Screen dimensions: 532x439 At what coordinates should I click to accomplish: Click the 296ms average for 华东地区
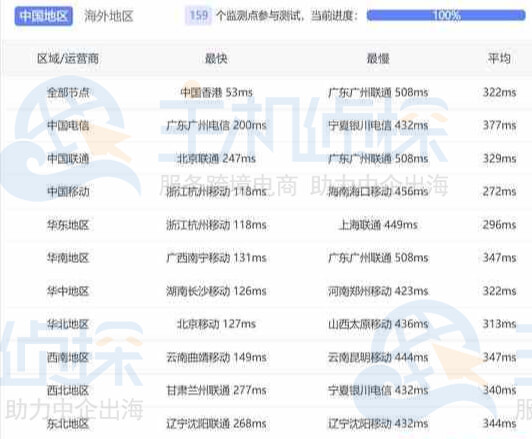click(x=499, y=225)
